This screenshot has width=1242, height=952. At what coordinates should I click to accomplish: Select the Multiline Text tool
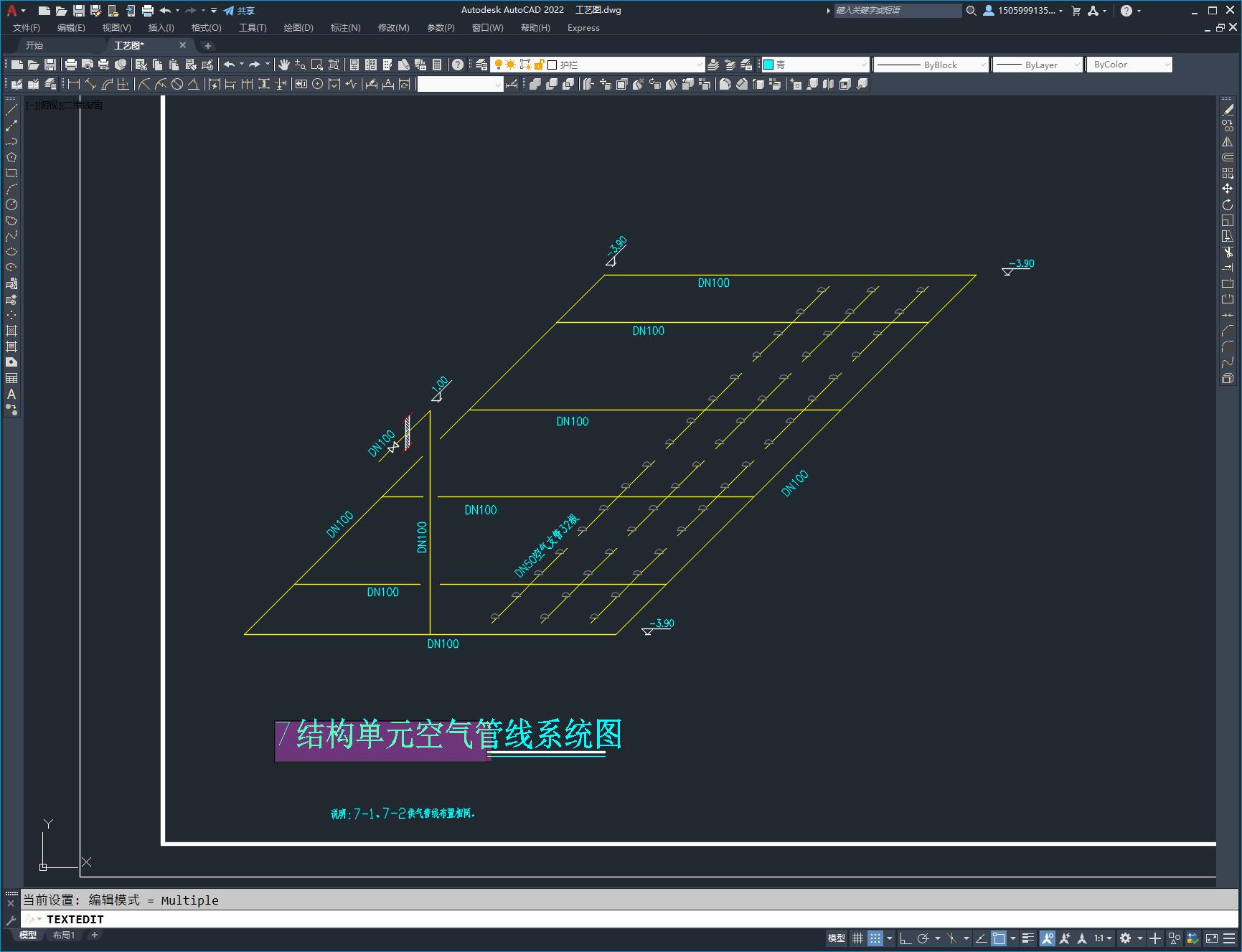[11, 394]
